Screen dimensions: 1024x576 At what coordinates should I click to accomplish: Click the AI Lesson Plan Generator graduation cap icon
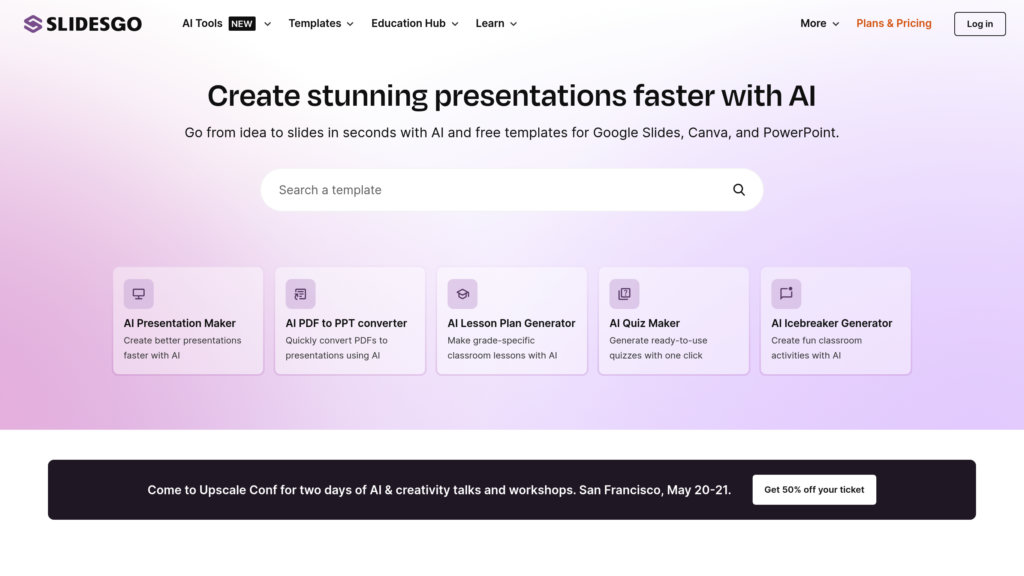click(462, 294)
